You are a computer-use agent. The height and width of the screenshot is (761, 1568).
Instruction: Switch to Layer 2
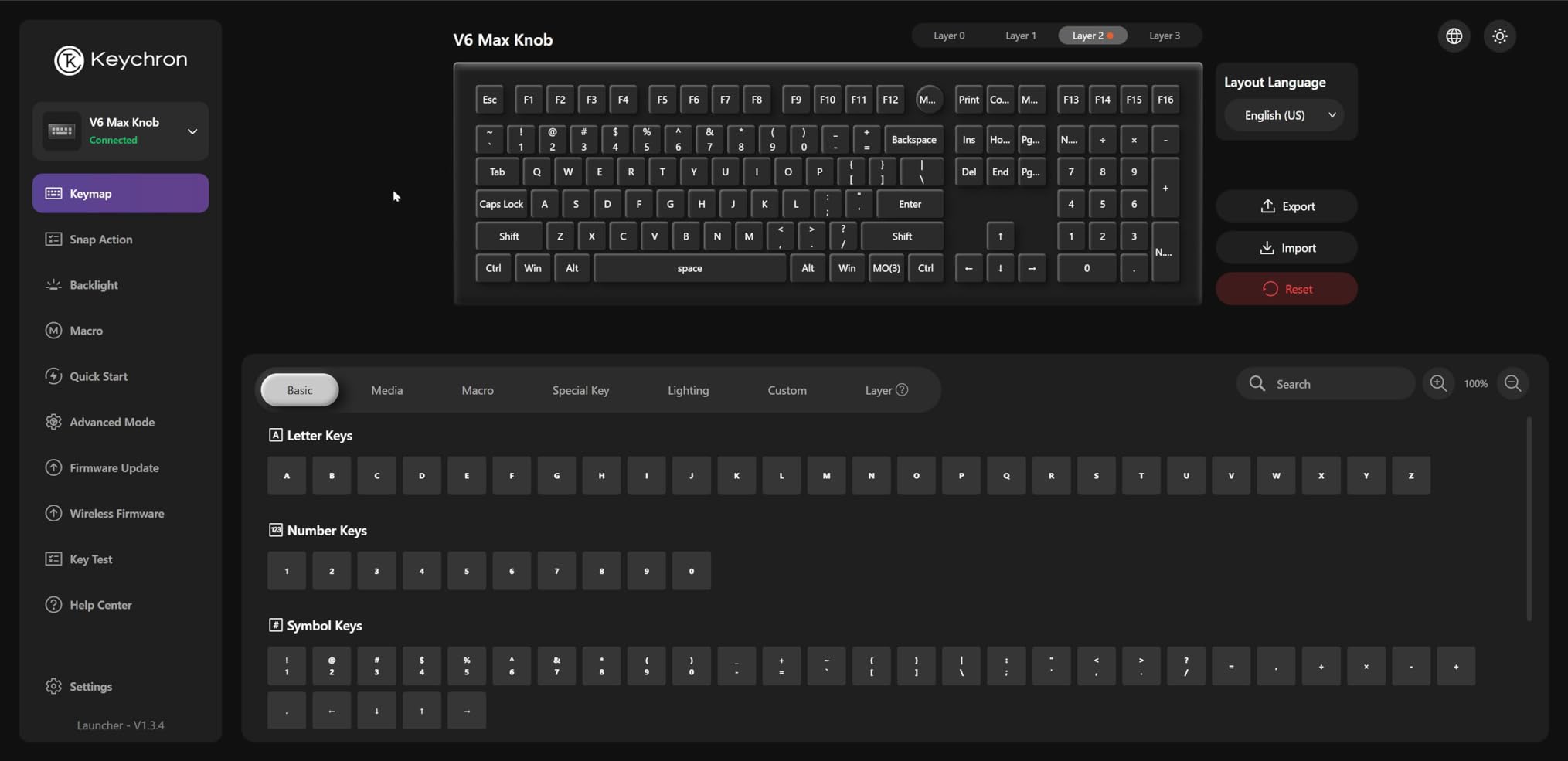[1092, 36]
